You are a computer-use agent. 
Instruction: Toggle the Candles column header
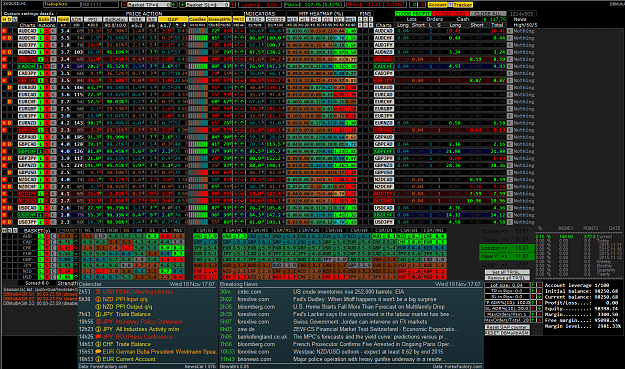coord(197,19)
